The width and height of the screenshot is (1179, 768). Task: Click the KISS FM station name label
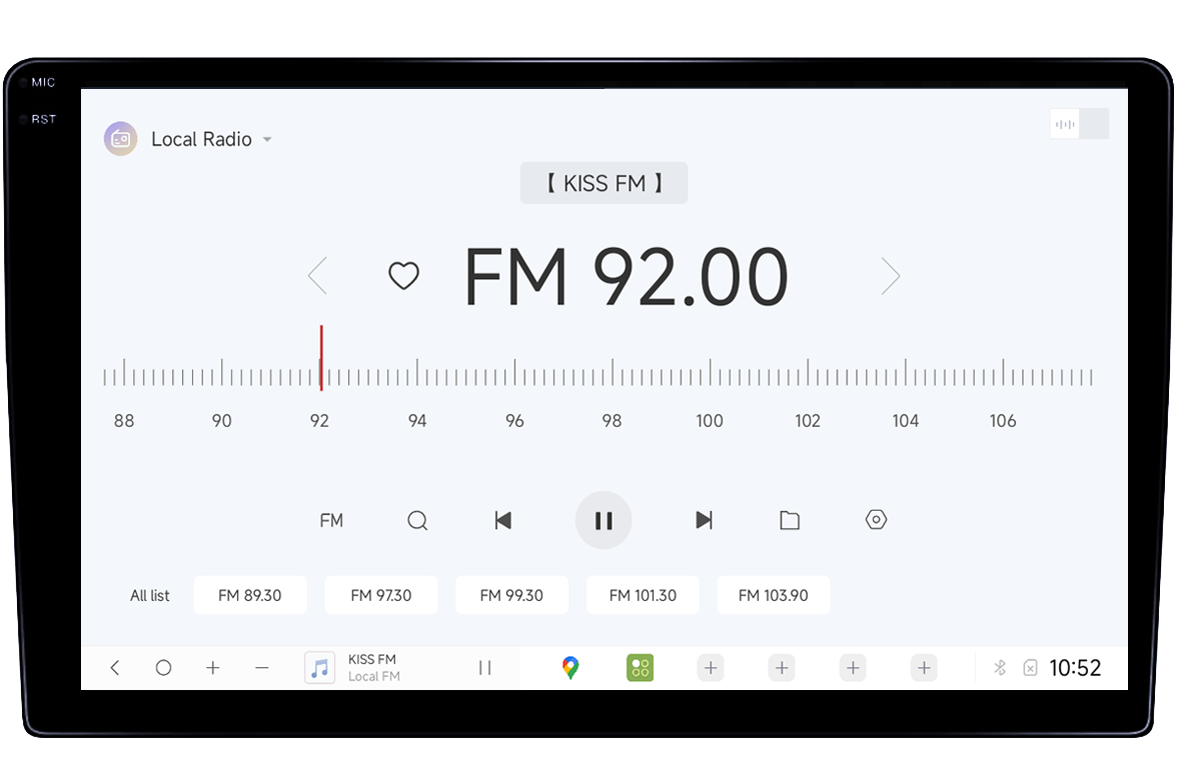click(x=604, y=183)
